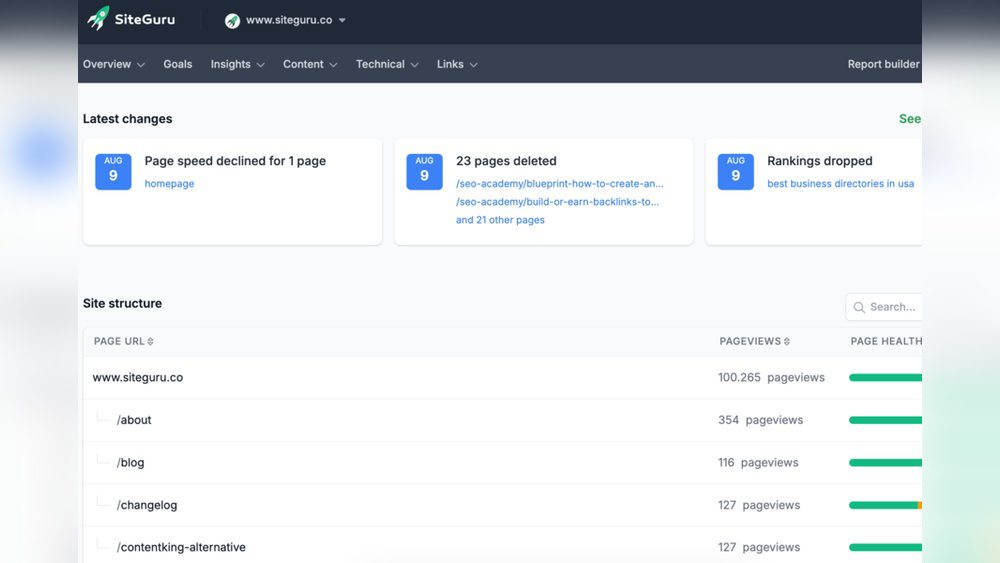Go to the Goals tab
The height and width of the screenshot is (563, 1000).
tap(177, 64)
